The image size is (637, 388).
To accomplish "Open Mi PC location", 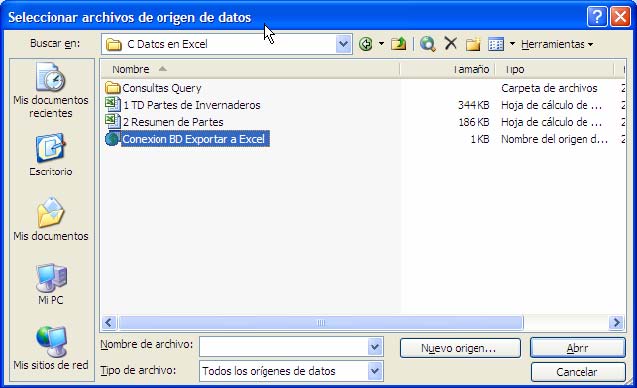I will click(x=51, y=284).
